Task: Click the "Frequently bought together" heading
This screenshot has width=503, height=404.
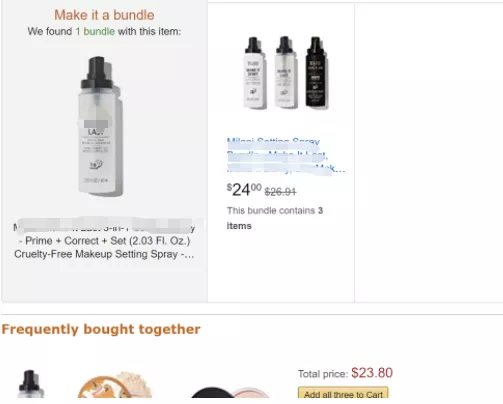Action: coord(101,329)
